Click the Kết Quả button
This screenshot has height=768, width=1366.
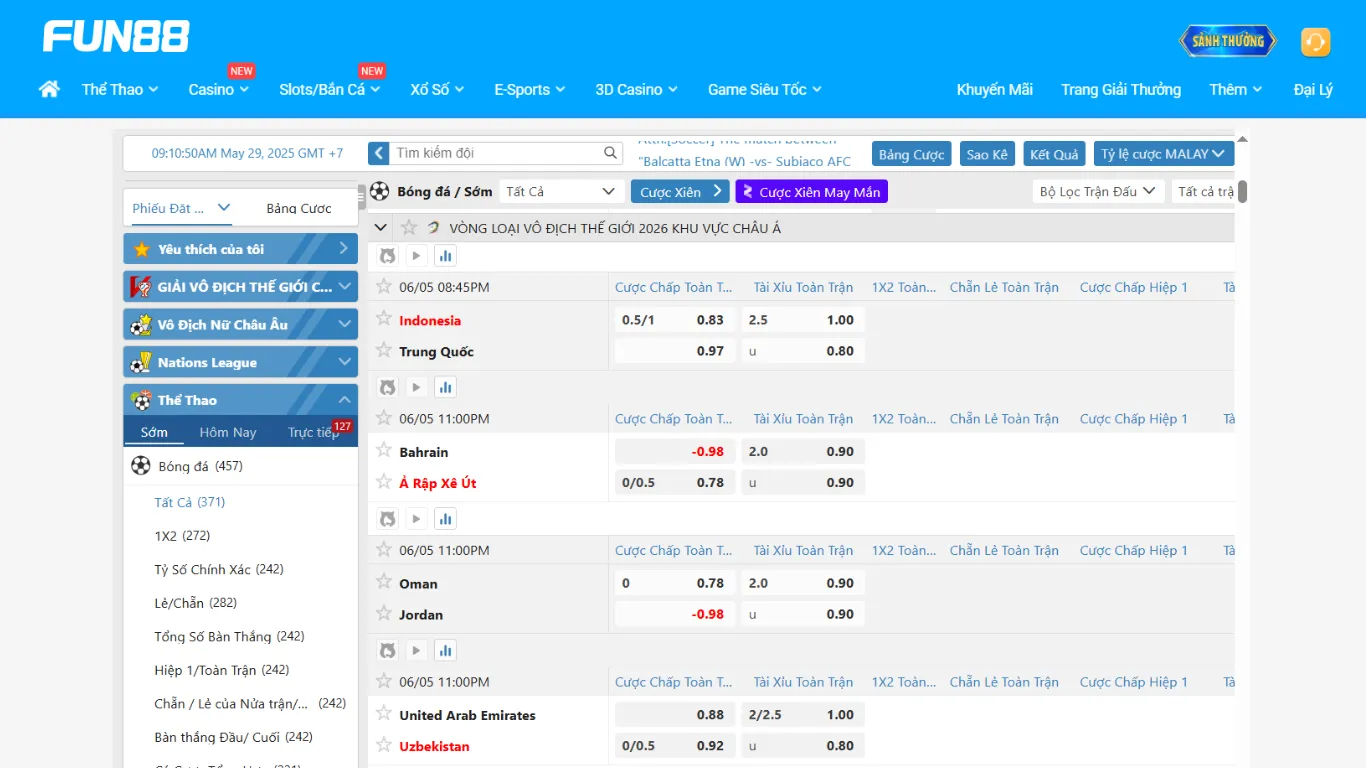1054,154
